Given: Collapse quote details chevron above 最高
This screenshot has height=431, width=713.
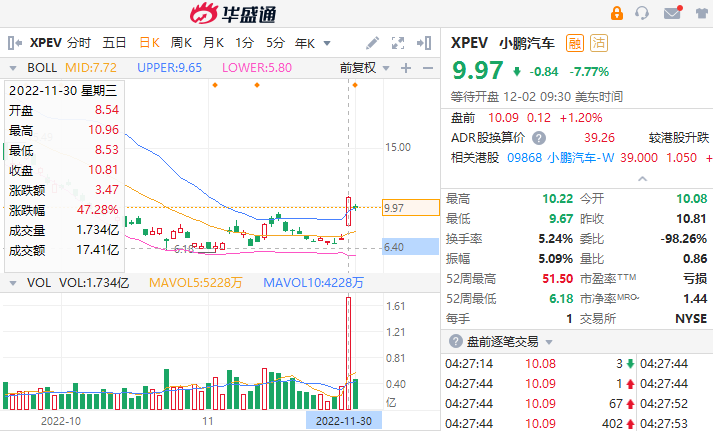Looking at the screenshot, I should click(x=643, y=179).
